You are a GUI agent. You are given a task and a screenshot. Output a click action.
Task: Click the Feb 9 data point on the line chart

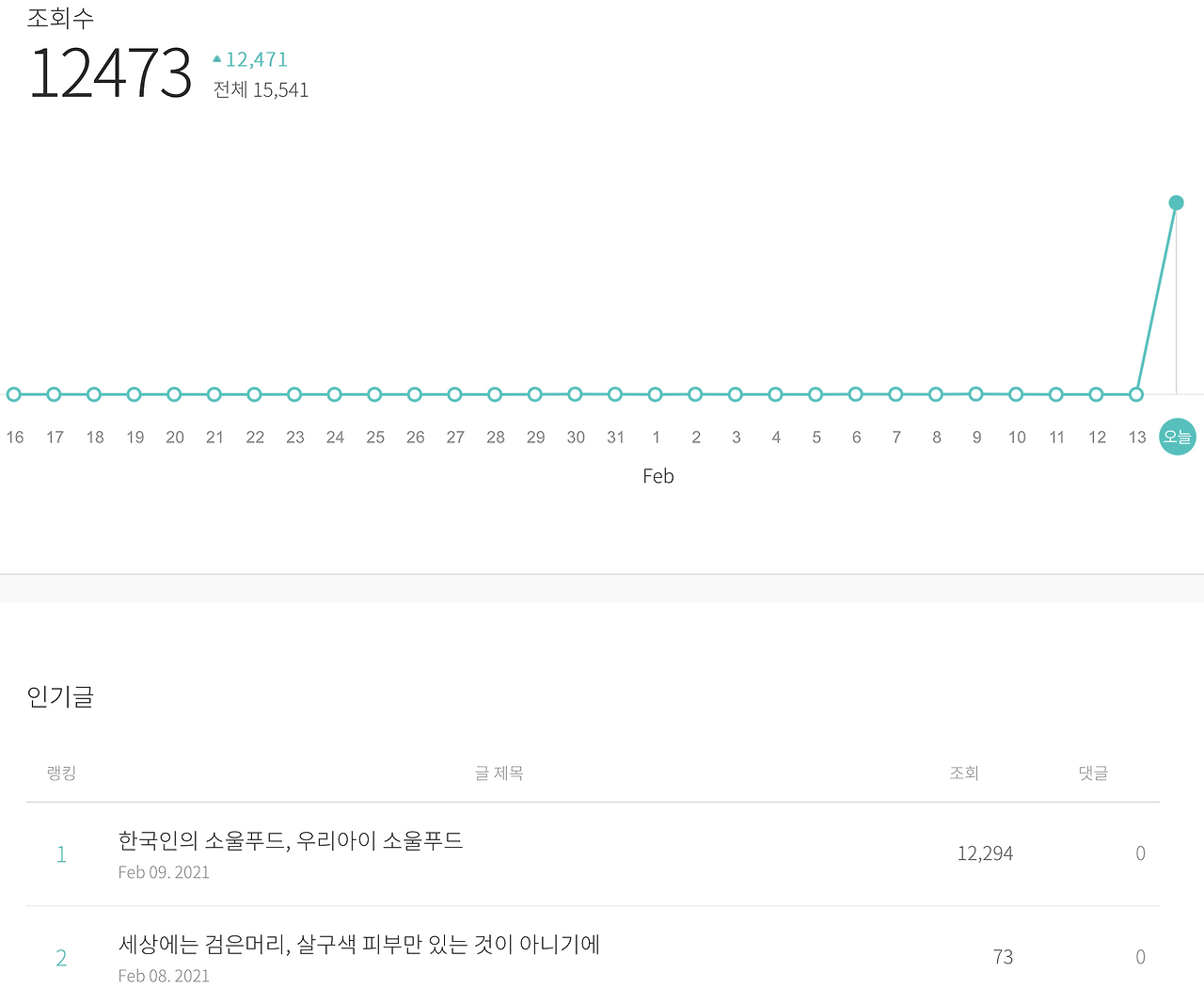(x=976, y=393)
